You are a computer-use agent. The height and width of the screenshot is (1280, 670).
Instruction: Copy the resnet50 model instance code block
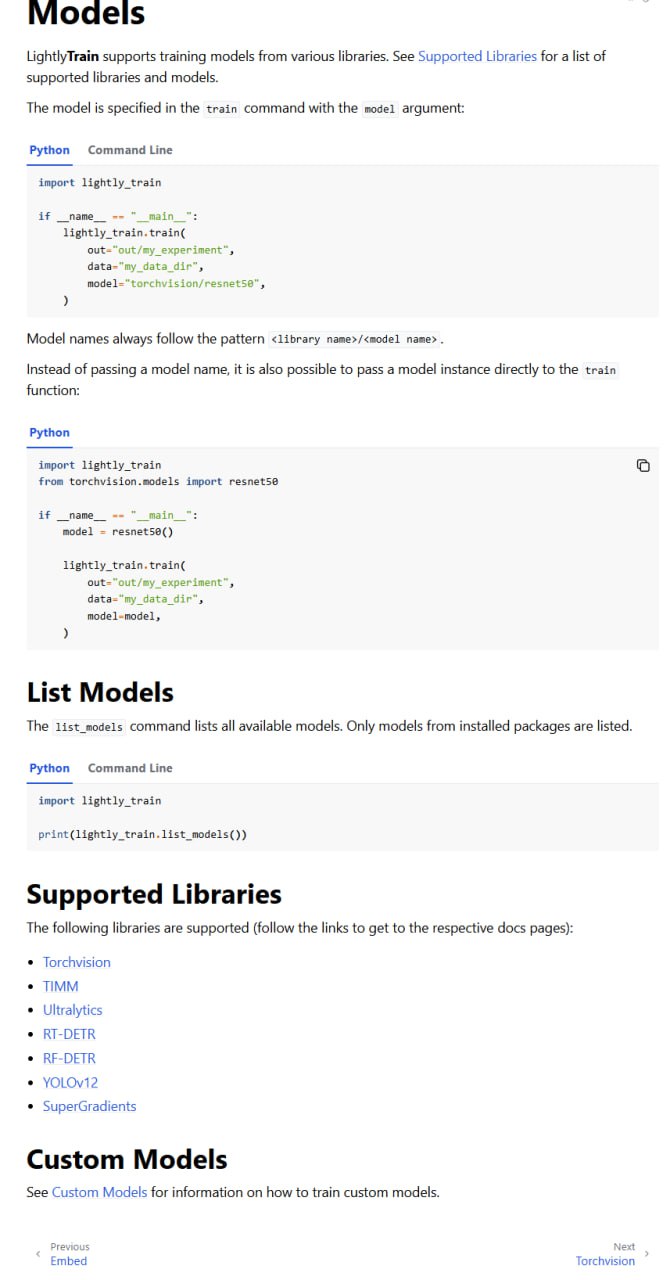coord(643,466)
